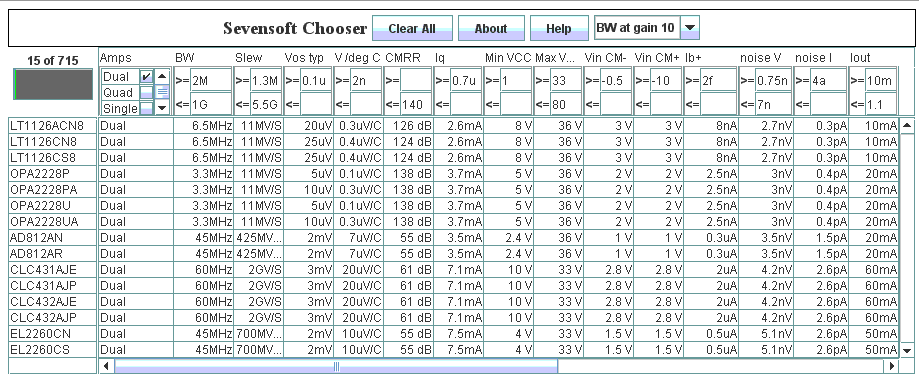
Task: Click the results table scroll-up arrow
Action: coord(907,125)
